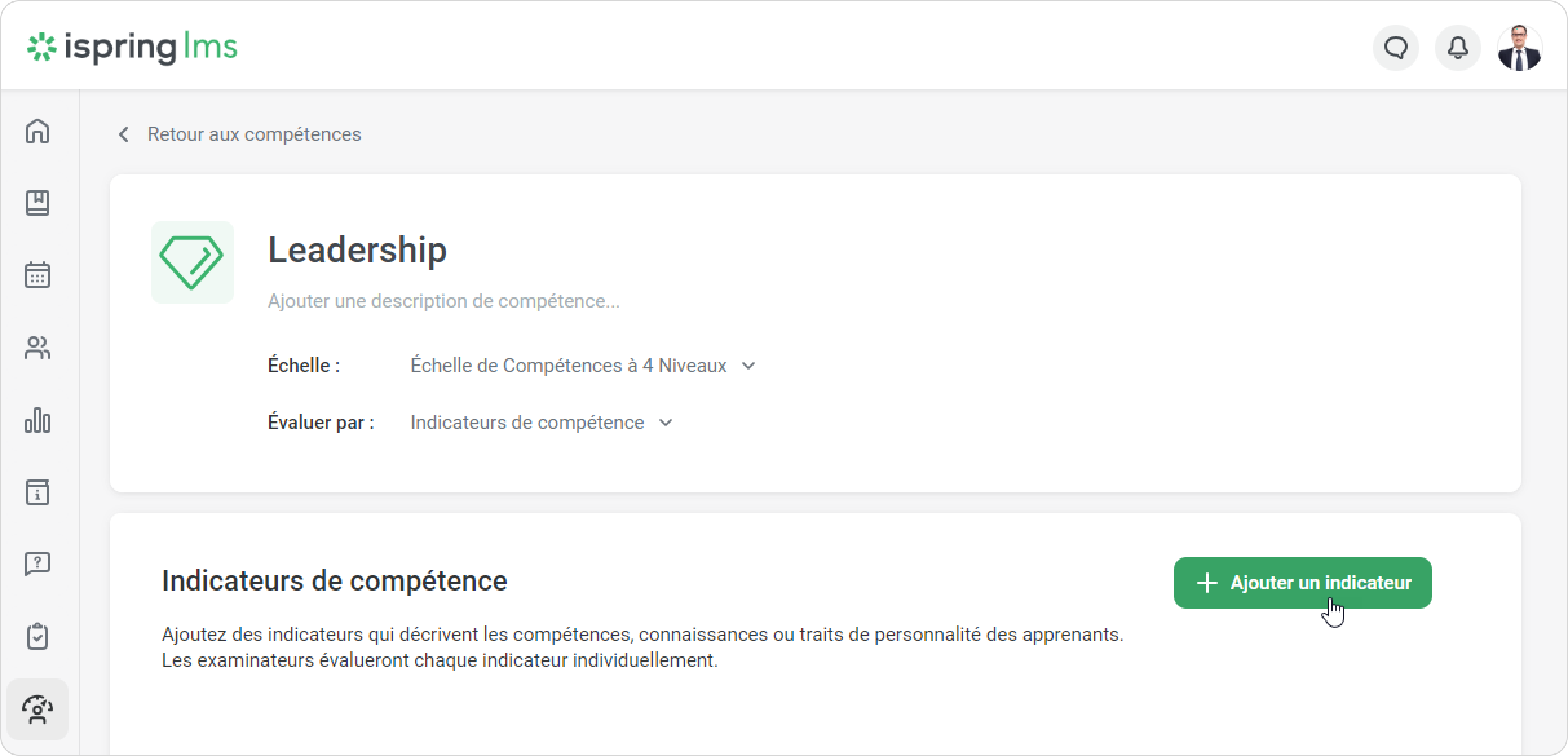Open the Courses book icon in sidebar
Viewport: 1568px width, 756px height.
pos(37,203)
